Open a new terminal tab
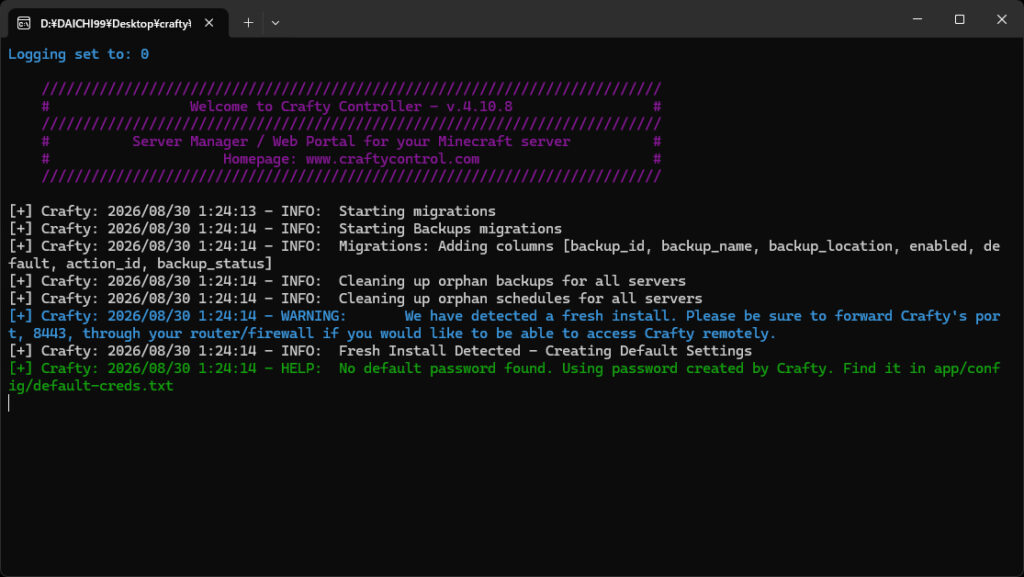Image resolution: width=1024 pixels, height=577 pixels. (248, 23)
